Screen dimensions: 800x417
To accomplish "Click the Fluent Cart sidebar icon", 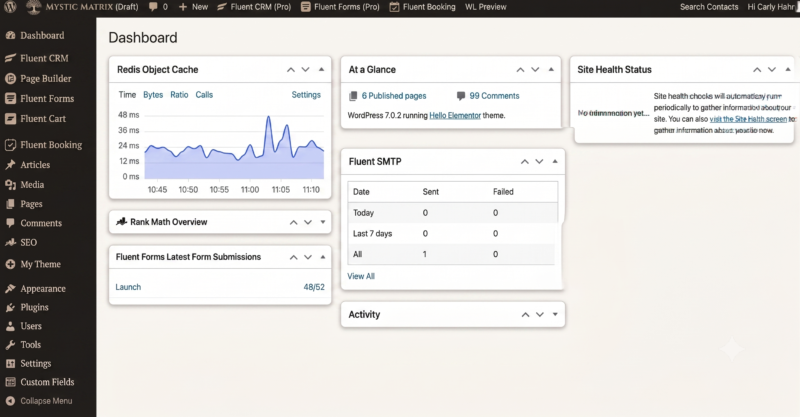I will point(10,118).
